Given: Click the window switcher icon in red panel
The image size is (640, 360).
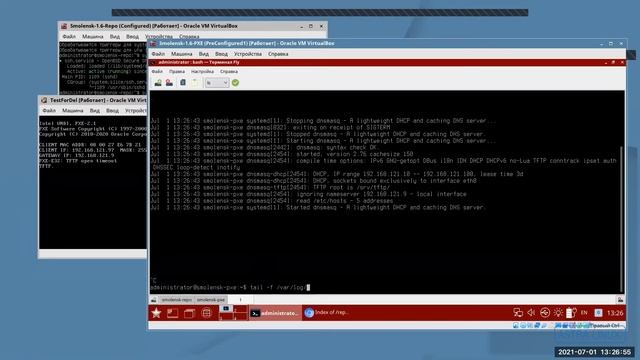Looking at the screenshot, I should [x=189, y=313].
